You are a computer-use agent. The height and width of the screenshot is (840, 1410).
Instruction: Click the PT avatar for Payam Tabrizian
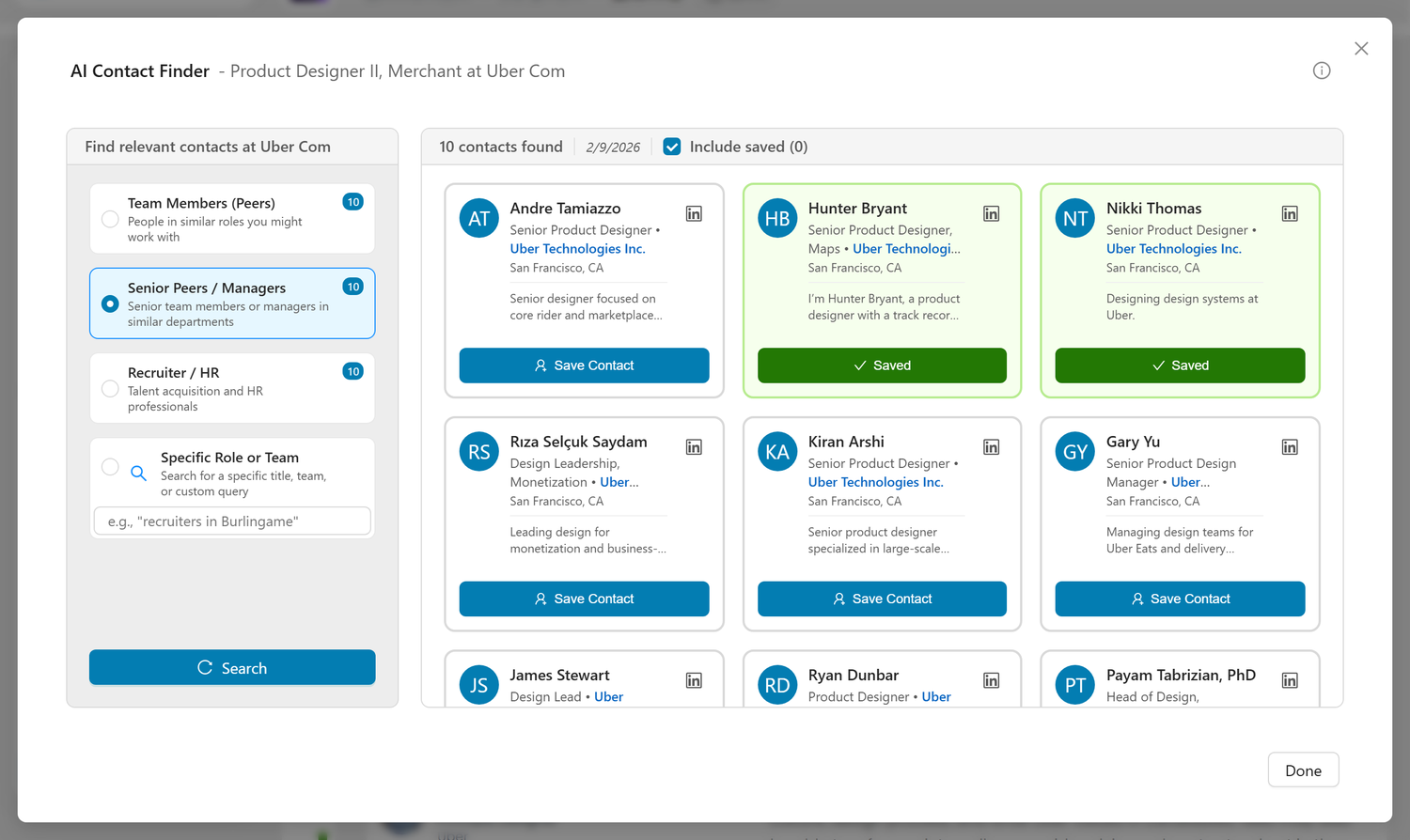pos(1075,685)
